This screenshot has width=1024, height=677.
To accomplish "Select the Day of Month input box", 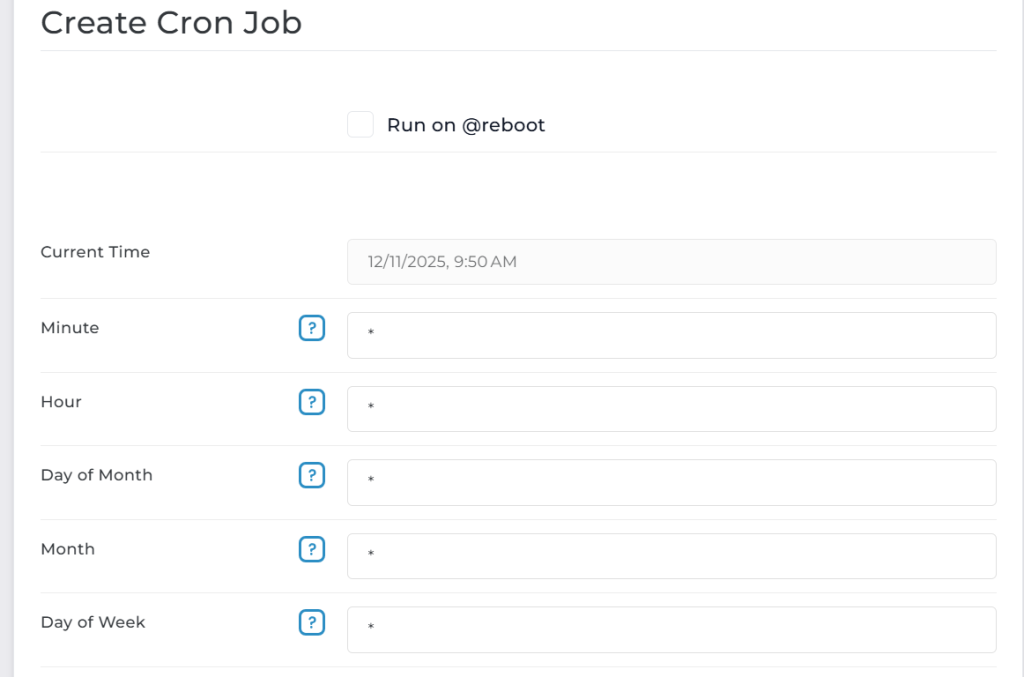I will pos(671,482).
